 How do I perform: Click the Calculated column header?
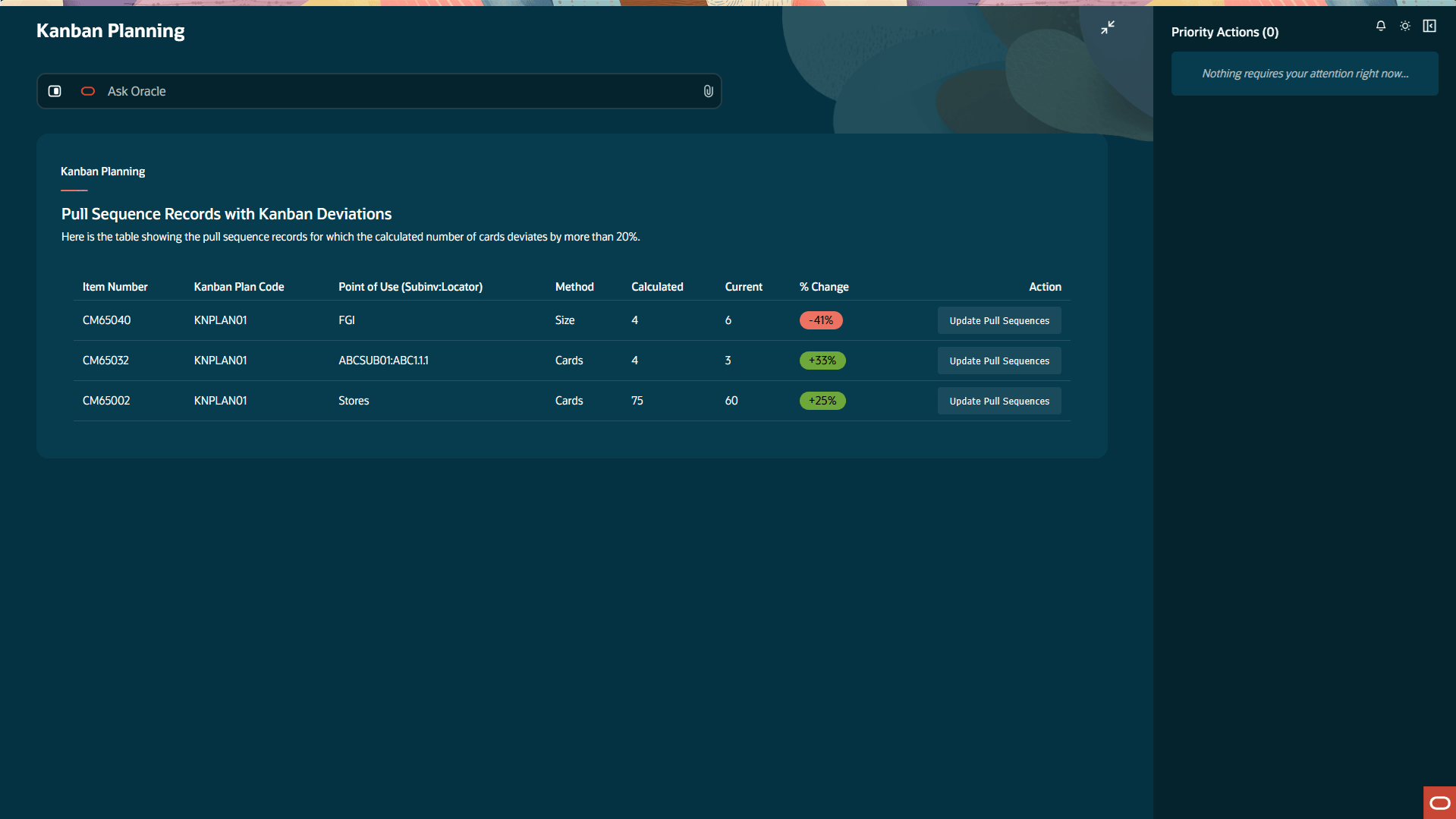pyautogui.click(x=657, y=287)
